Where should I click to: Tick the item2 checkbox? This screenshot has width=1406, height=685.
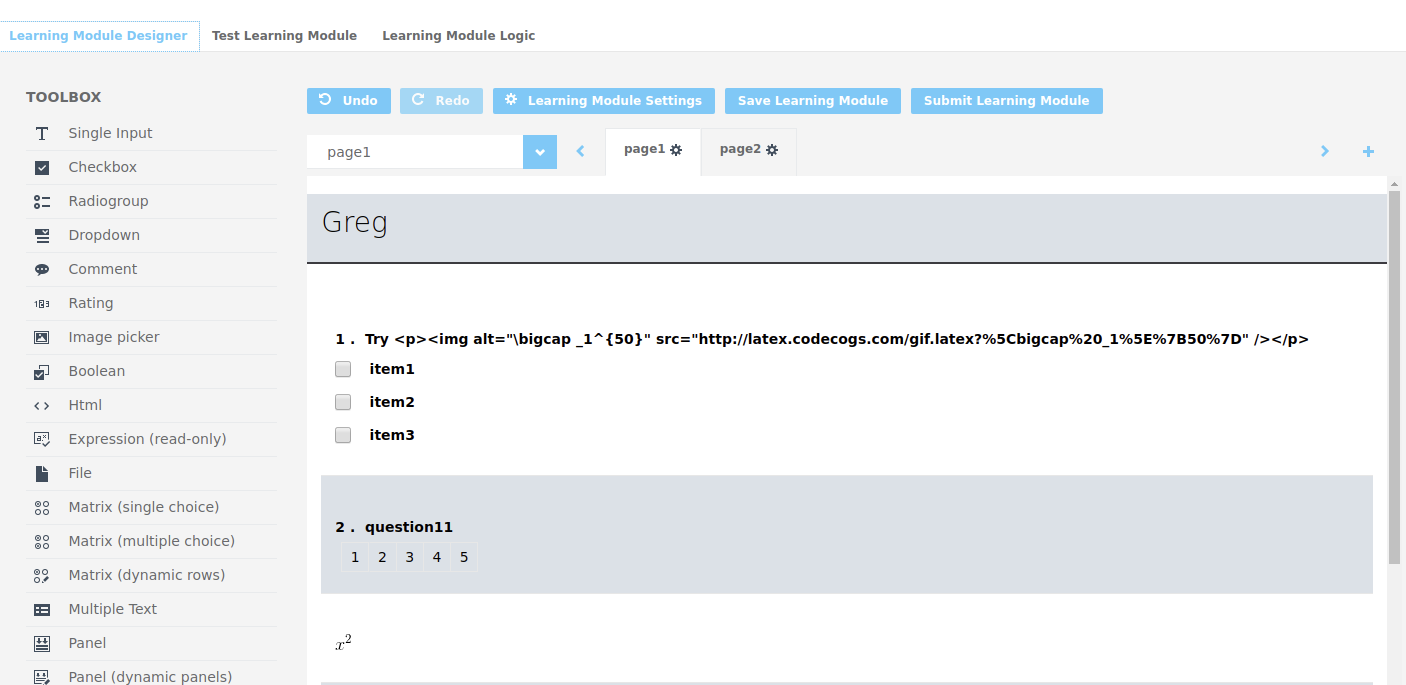coord(343,402)
